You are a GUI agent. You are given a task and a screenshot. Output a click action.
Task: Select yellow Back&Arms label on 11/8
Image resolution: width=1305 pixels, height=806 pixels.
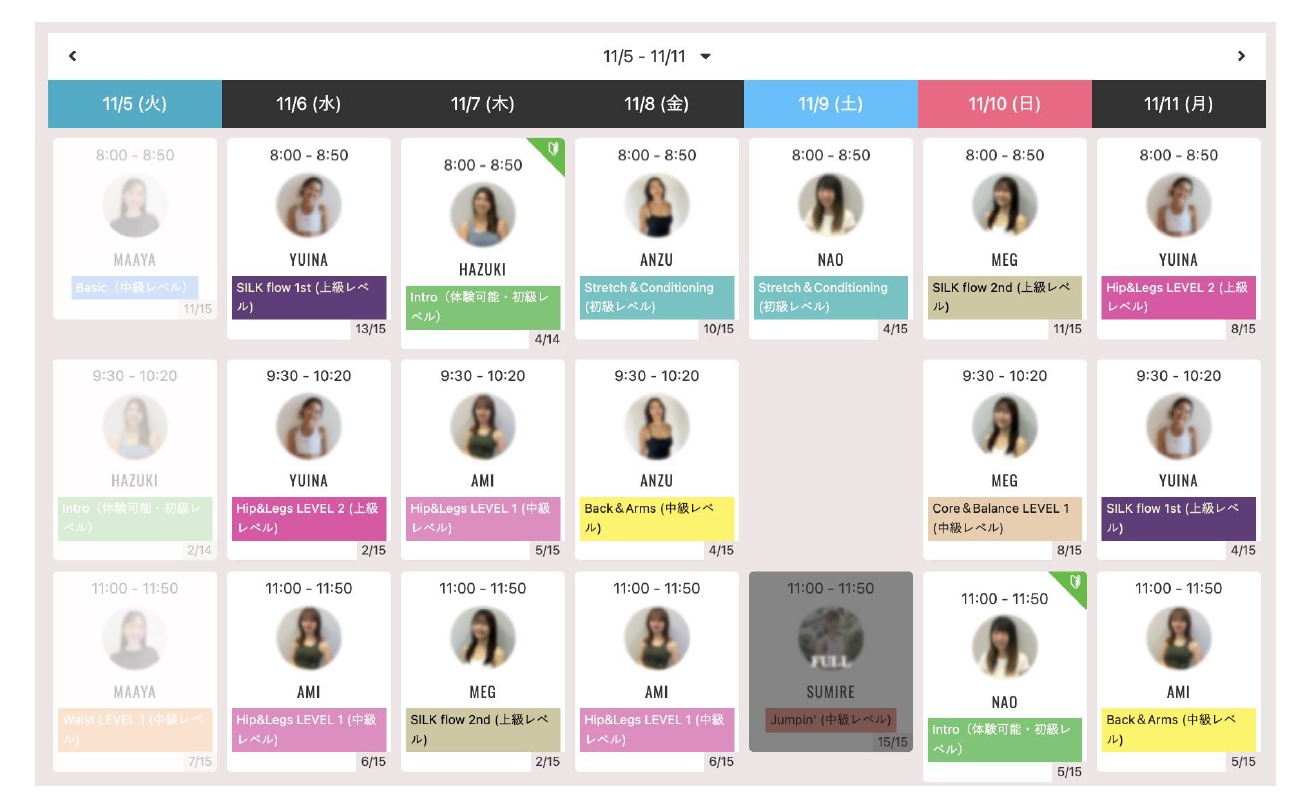(x=657, y=518)
